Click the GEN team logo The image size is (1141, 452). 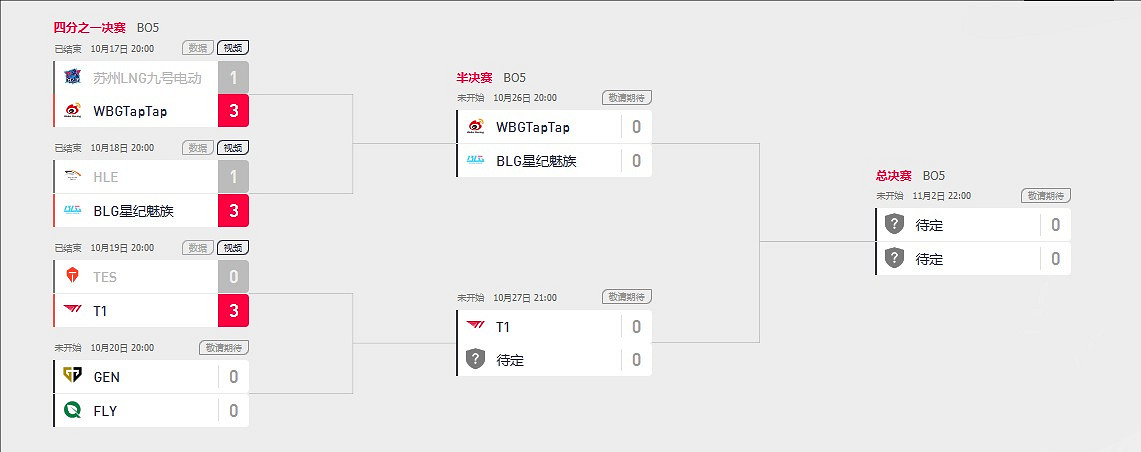(73, 377)
